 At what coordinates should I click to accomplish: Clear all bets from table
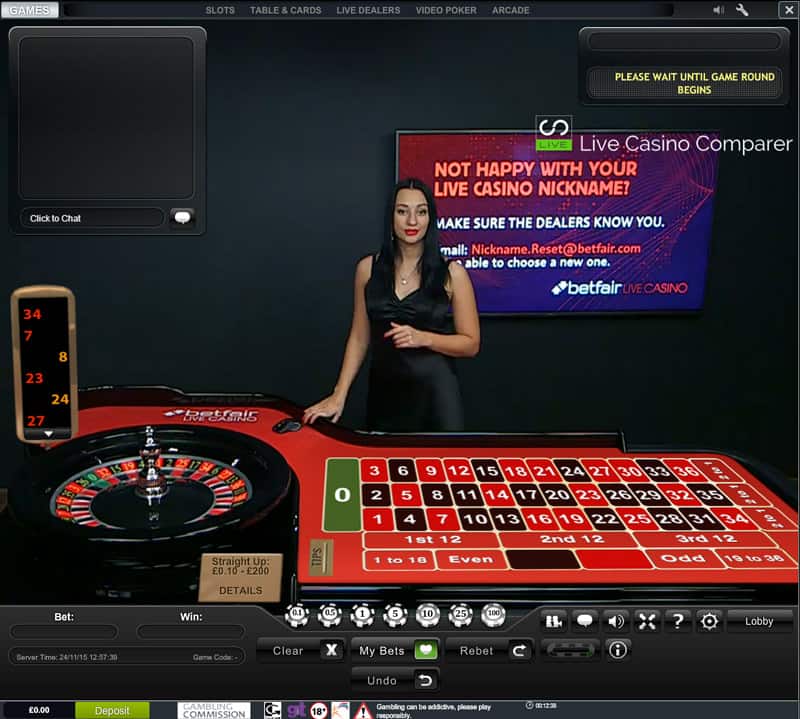click(x=301, y=650)
